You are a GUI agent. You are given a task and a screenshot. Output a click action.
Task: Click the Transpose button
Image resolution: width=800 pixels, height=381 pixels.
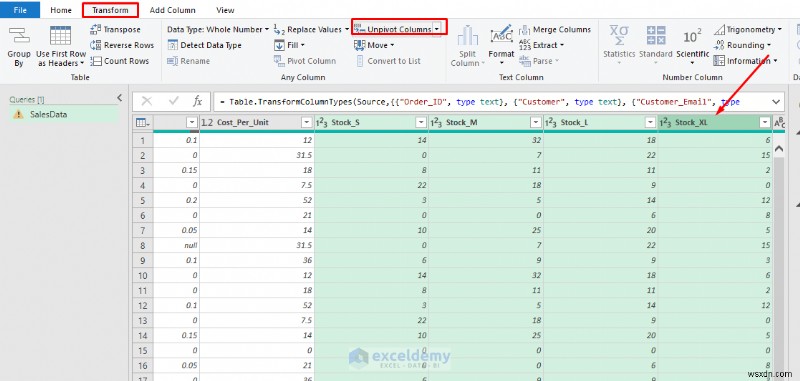click(x=115, y=30)
